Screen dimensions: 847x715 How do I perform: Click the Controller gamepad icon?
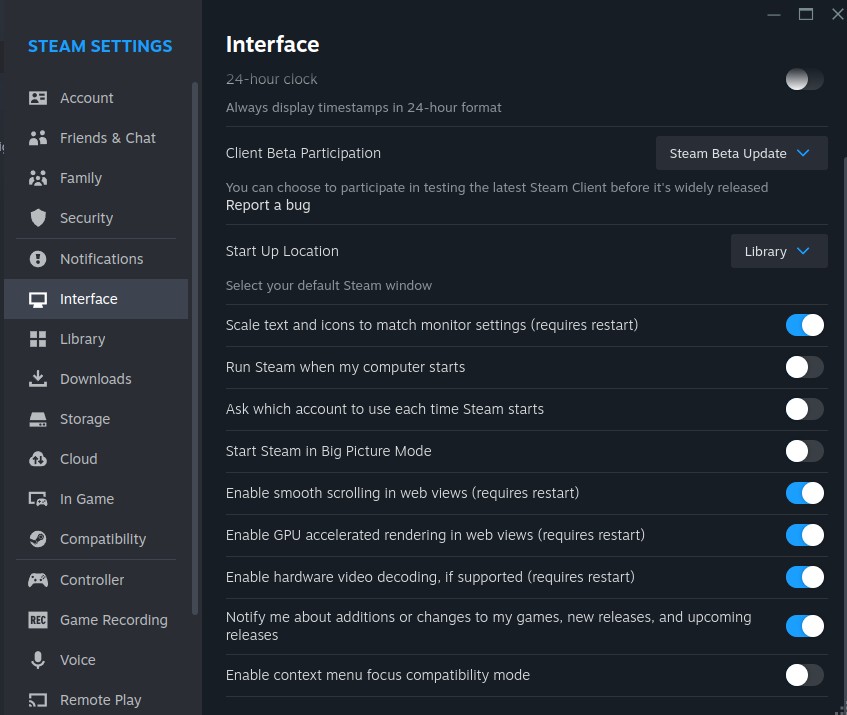click(x=38, y=580)
